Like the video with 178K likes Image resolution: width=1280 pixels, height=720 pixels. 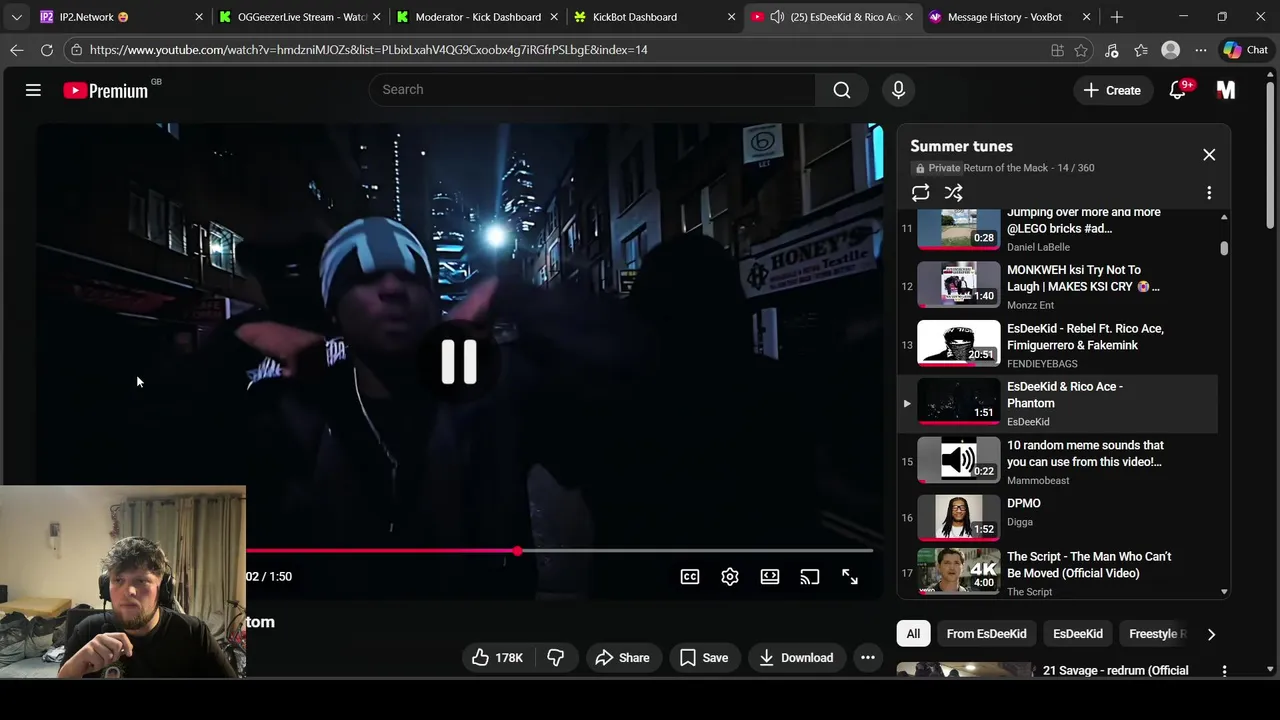(x=498, y=658)
